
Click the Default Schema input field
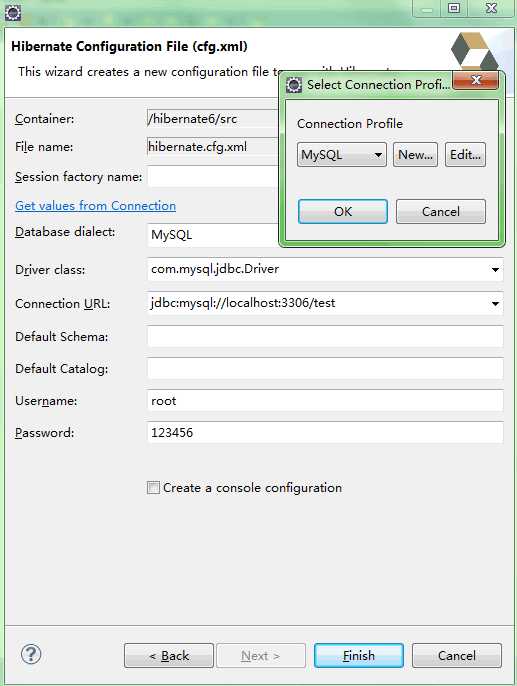pyautogui.click(x=325, y=336)
